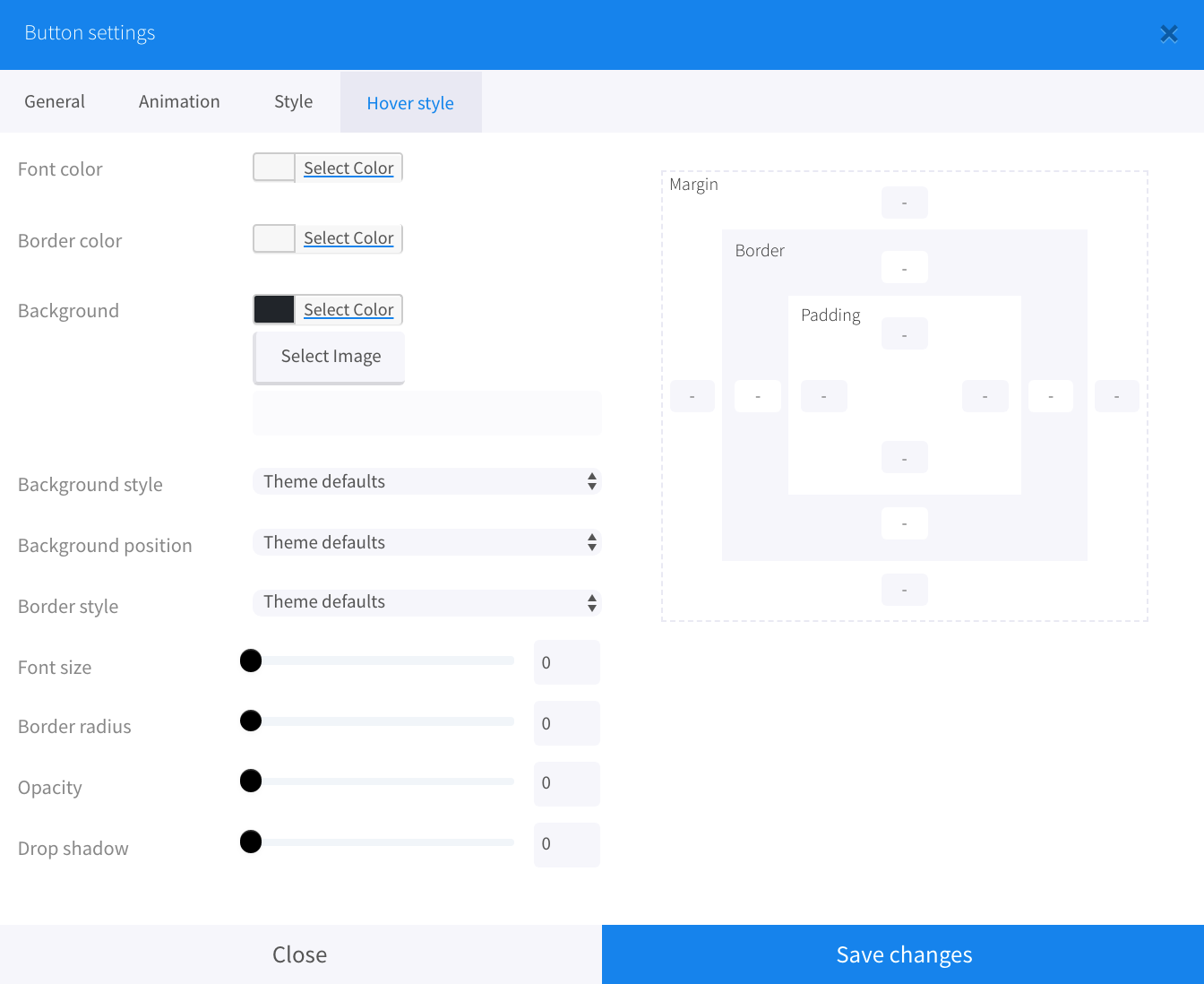Screen dimensions: 1204x984
Task: Expand the Border style dropdown
Action: 426,602
